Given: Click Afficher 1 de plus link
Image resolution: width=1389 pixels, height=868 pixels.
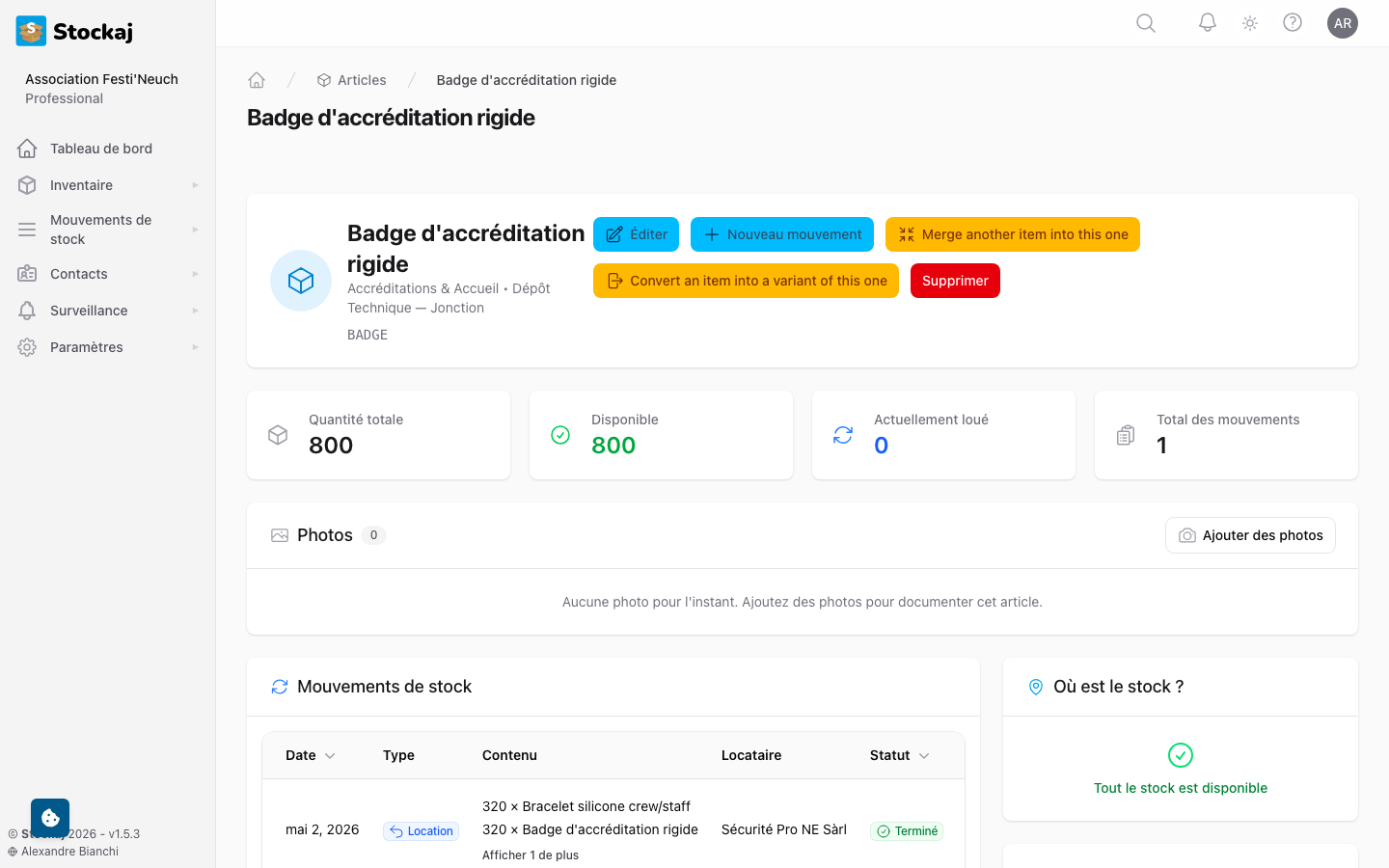Looking at the screenshot, I should point(531,855).
